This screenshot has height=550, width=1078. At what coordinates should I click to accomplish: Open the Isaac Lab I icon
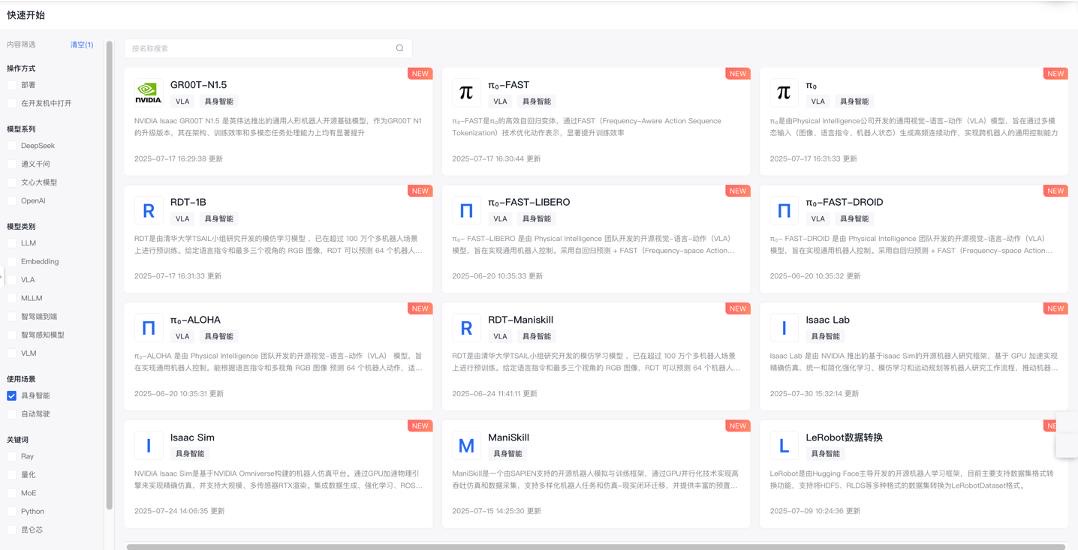coord(784,328)
